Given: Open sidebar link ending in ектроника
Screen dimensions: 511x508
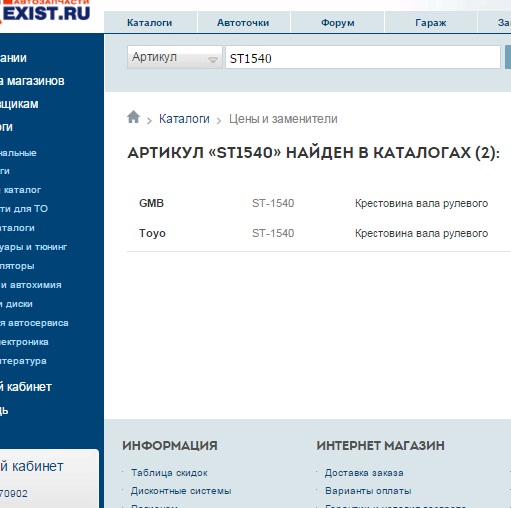Looking at the screenshot, I should tap(24, 342).
